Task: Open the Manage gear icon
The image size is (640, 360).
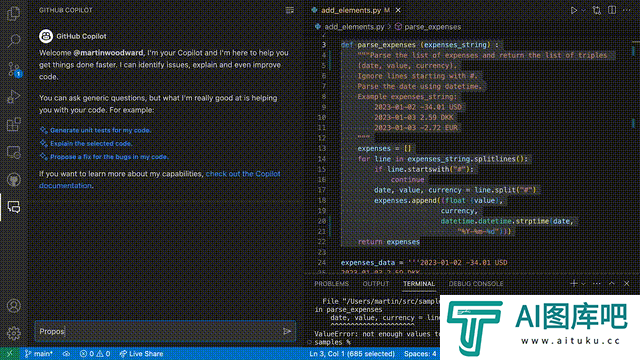Action: (14, 333)
